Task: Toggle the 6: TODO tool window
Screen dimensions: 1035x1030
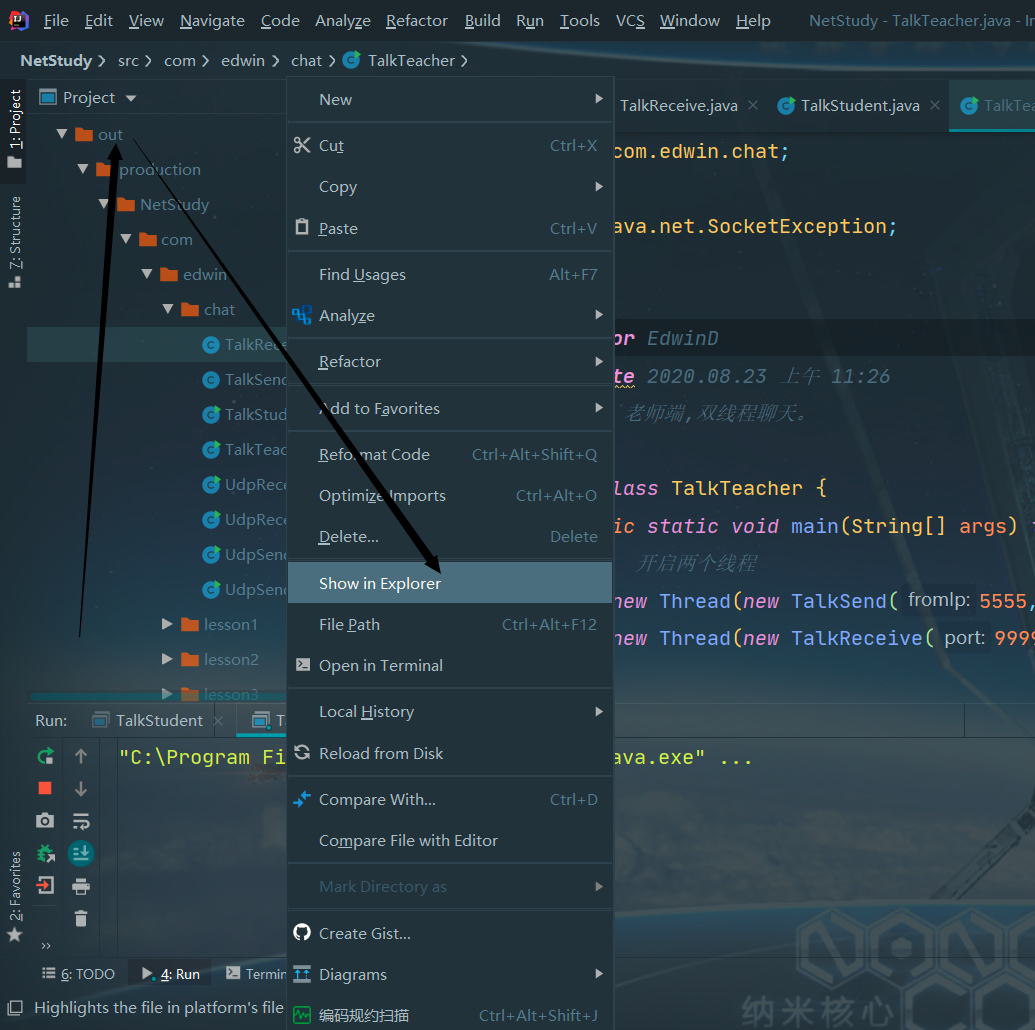Action: (78, 974)
